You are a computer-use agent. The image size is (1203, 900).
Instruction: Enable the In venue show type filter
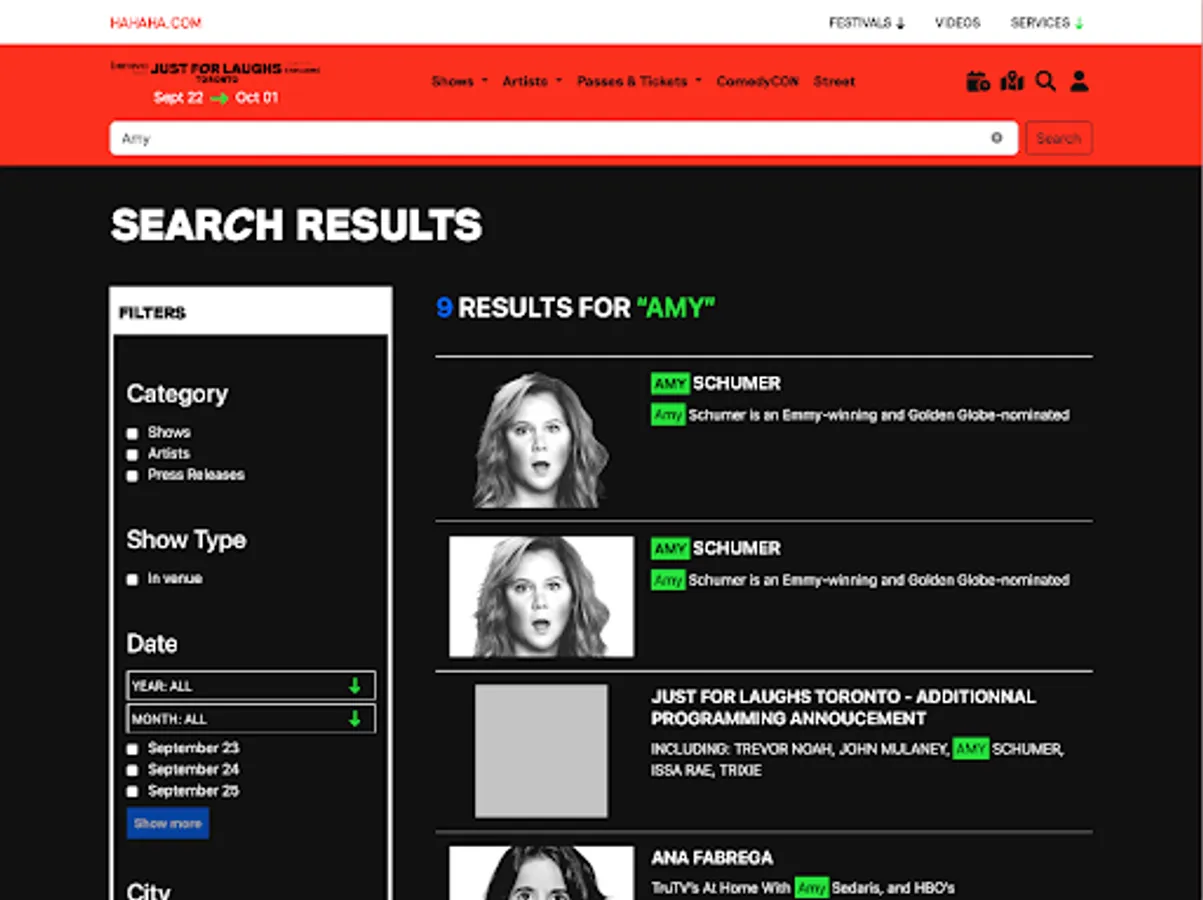click(132, 579)
